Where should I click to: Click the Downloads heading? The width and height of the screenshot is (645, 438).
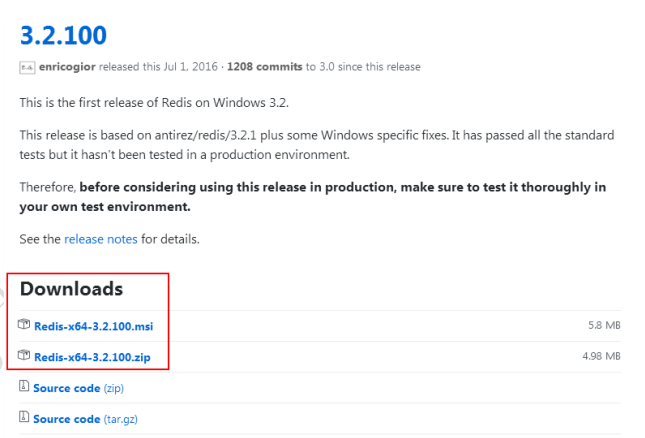[x=71, y=289]
